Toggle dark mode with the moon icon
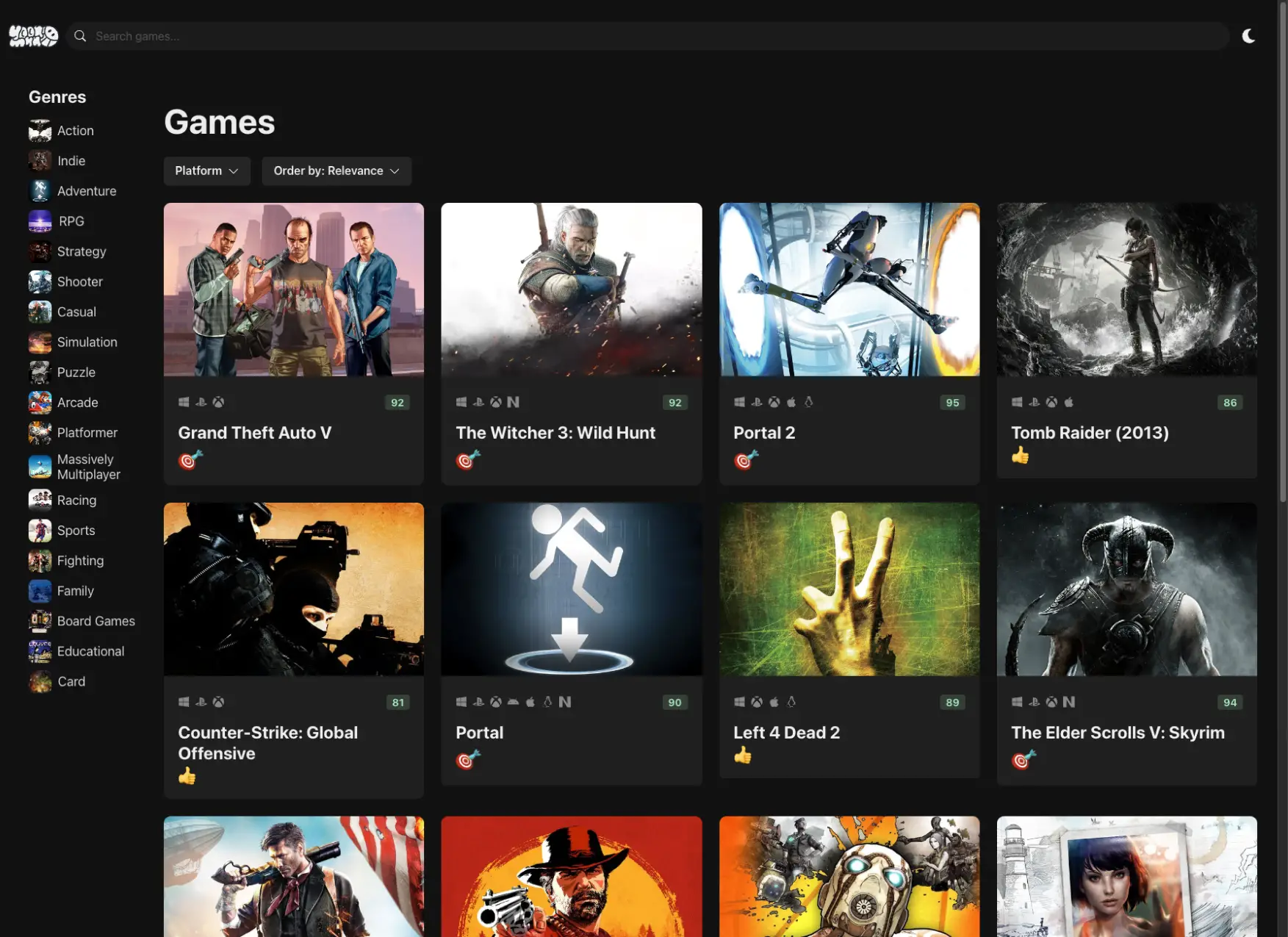The image size is (1288, 937). click(1248, 35)
